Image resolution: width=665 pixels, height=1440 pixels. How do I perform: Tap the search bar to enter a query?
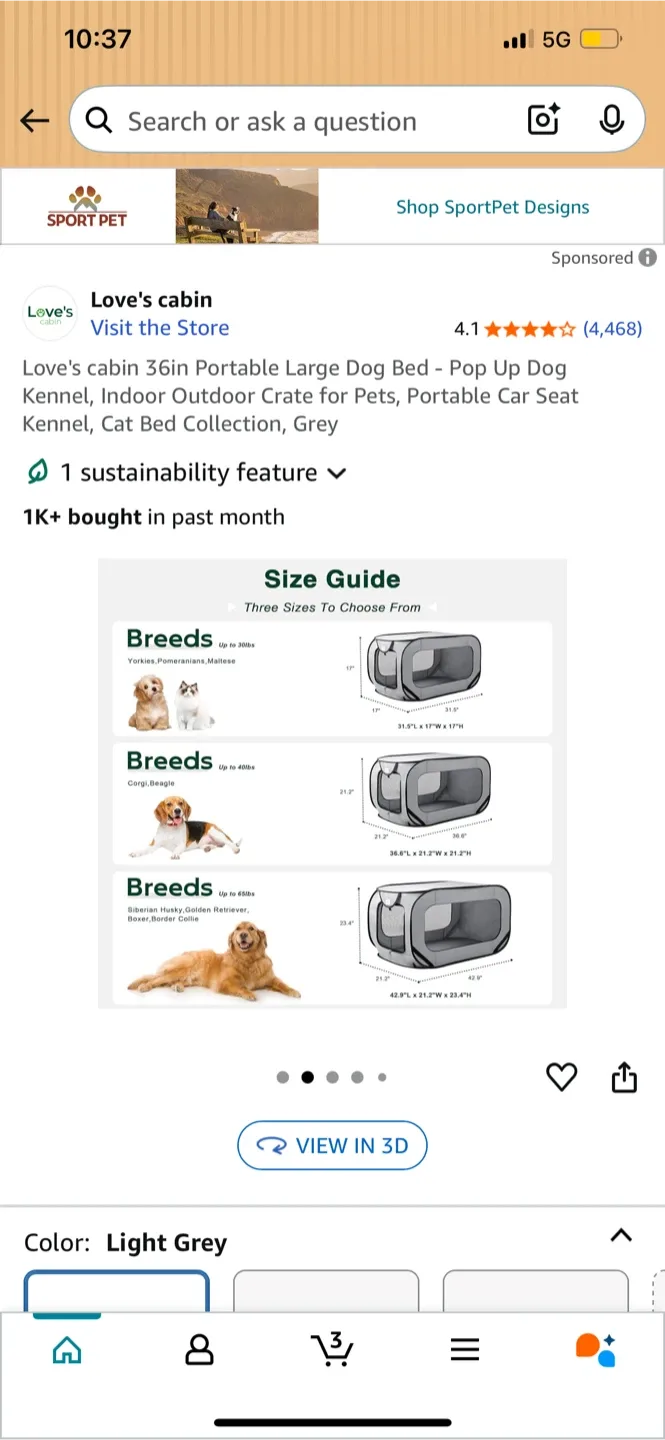[270, 120]
